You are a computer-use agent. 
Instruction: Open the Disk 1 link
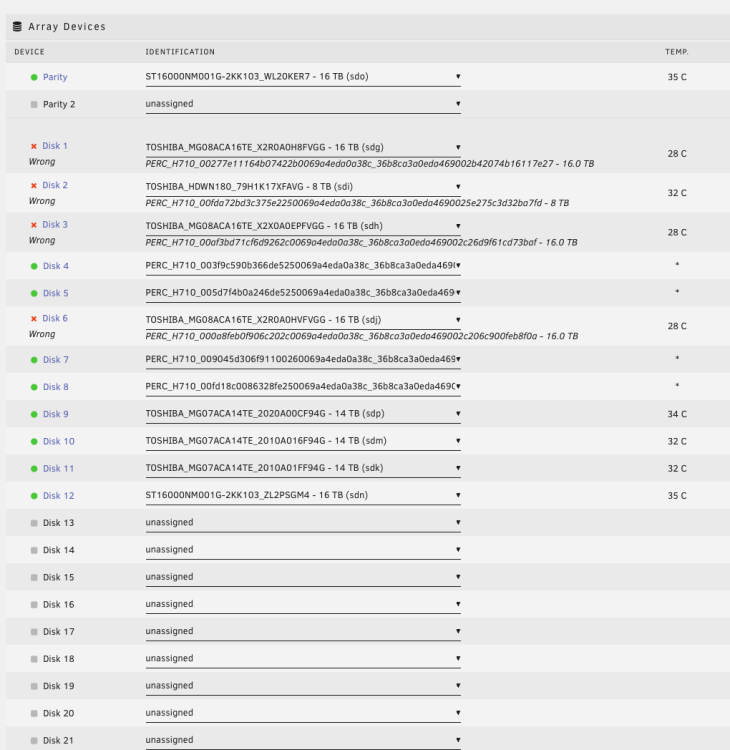coord(55,146)
